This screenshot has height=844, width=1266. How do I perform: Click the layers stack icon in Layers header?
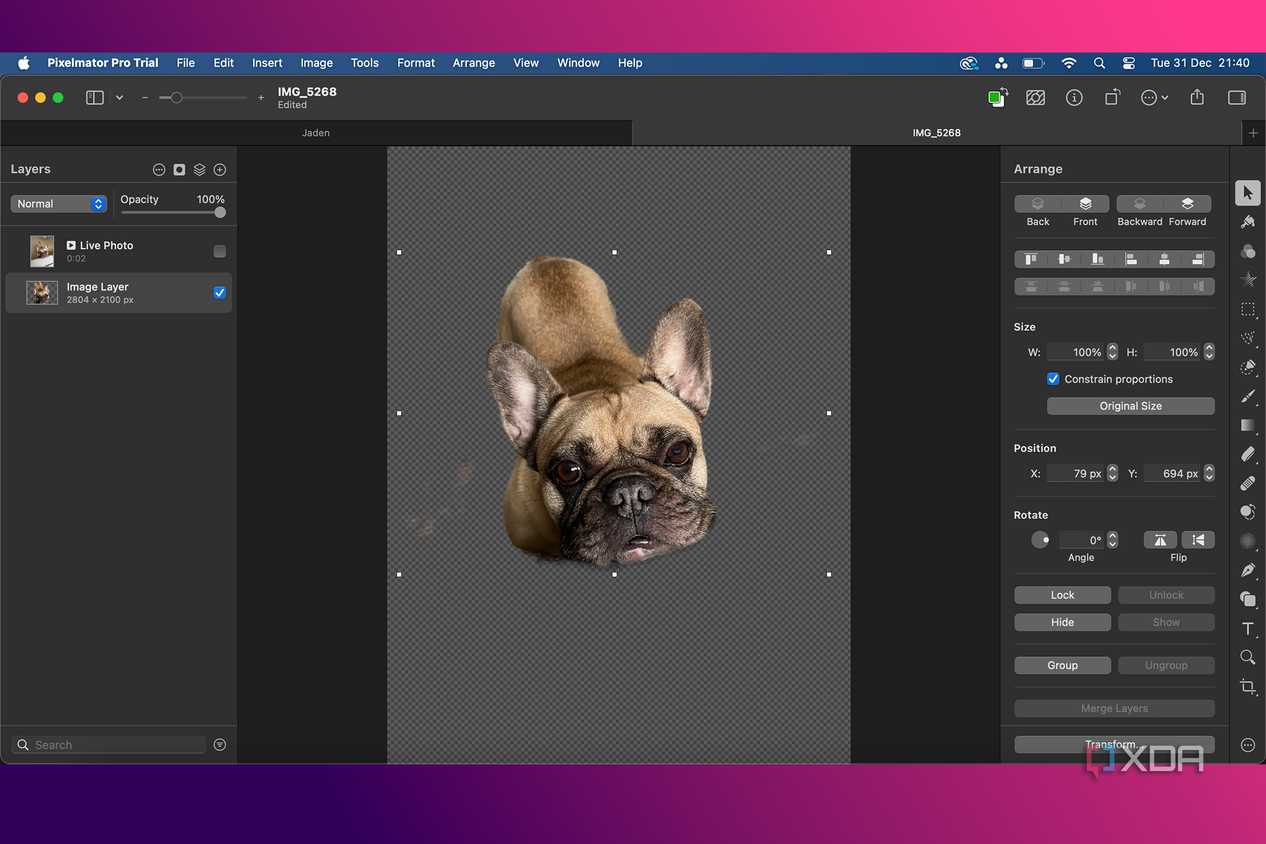(x=199, y=170)
